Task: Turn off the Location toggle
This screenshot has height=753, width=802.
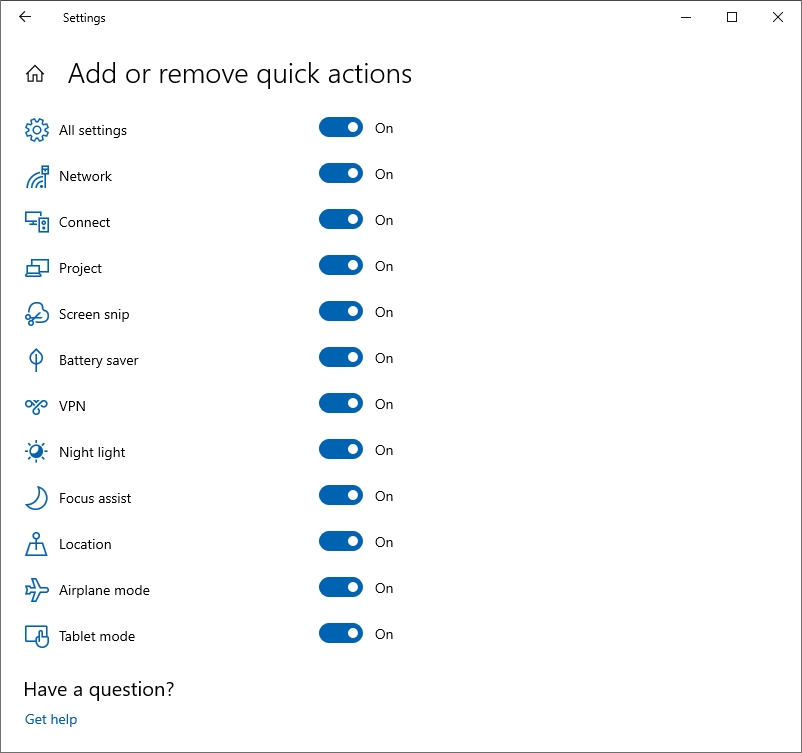Action: tap(341, 541)
